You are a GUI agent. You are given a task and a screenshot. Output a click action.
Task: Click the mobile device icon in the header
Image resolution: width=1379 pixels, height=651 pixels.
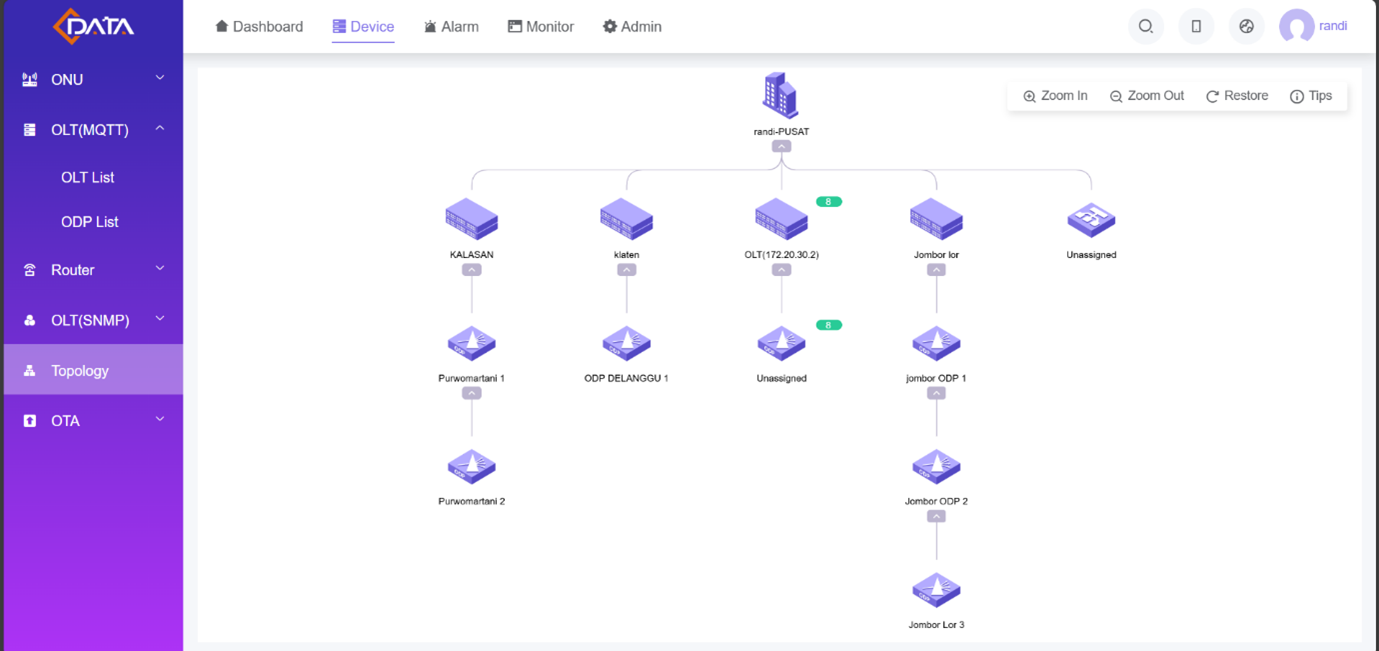(x=1196, y=27)
